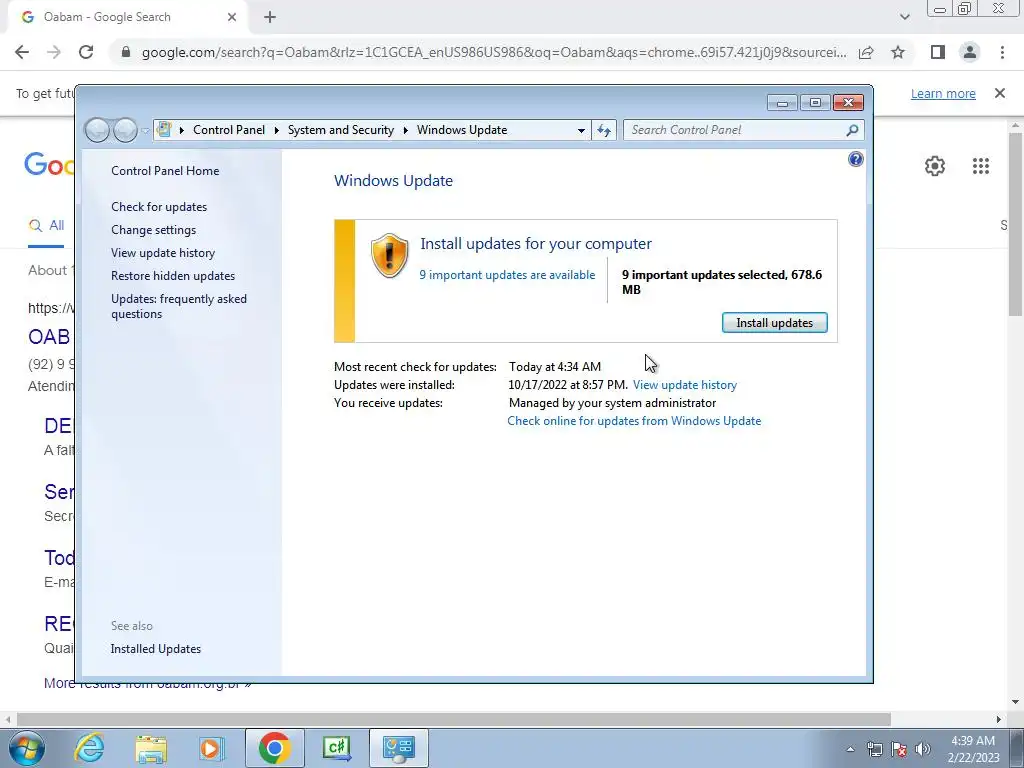Dismiss the Chrome notification bar
The height and width of the screenshot is (768, 1024).
[x=999, y=93]
